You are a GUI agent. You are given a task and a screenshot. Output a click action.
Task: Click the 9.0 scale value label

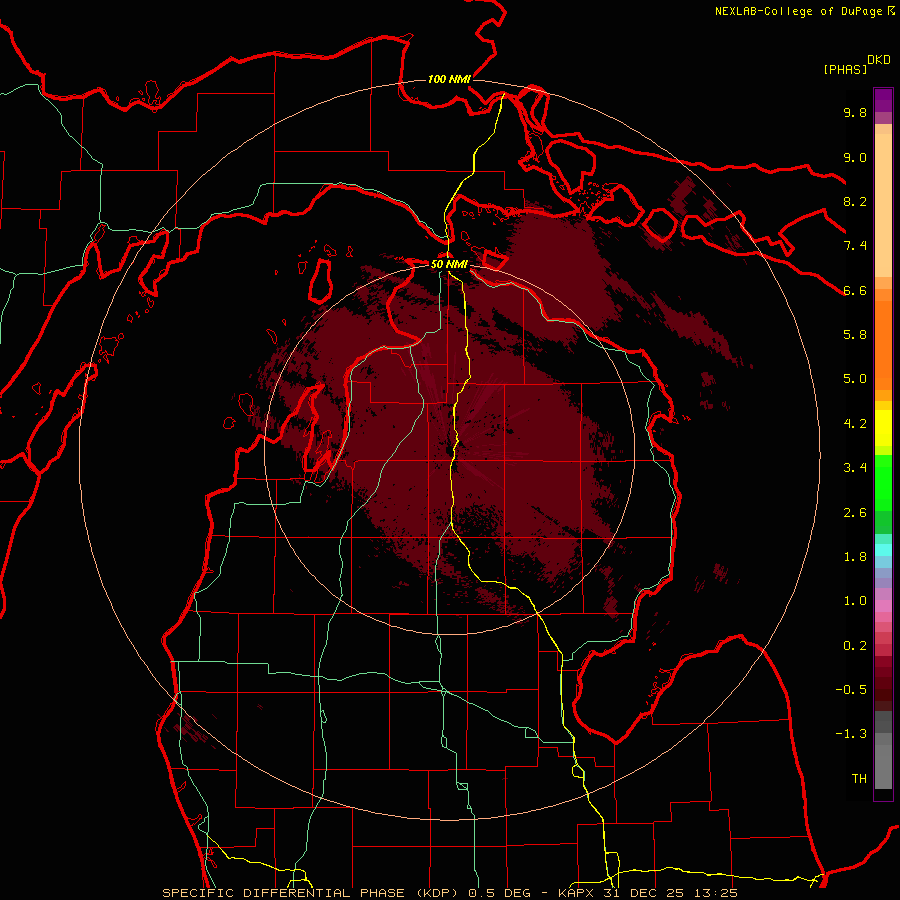[855, 157]
